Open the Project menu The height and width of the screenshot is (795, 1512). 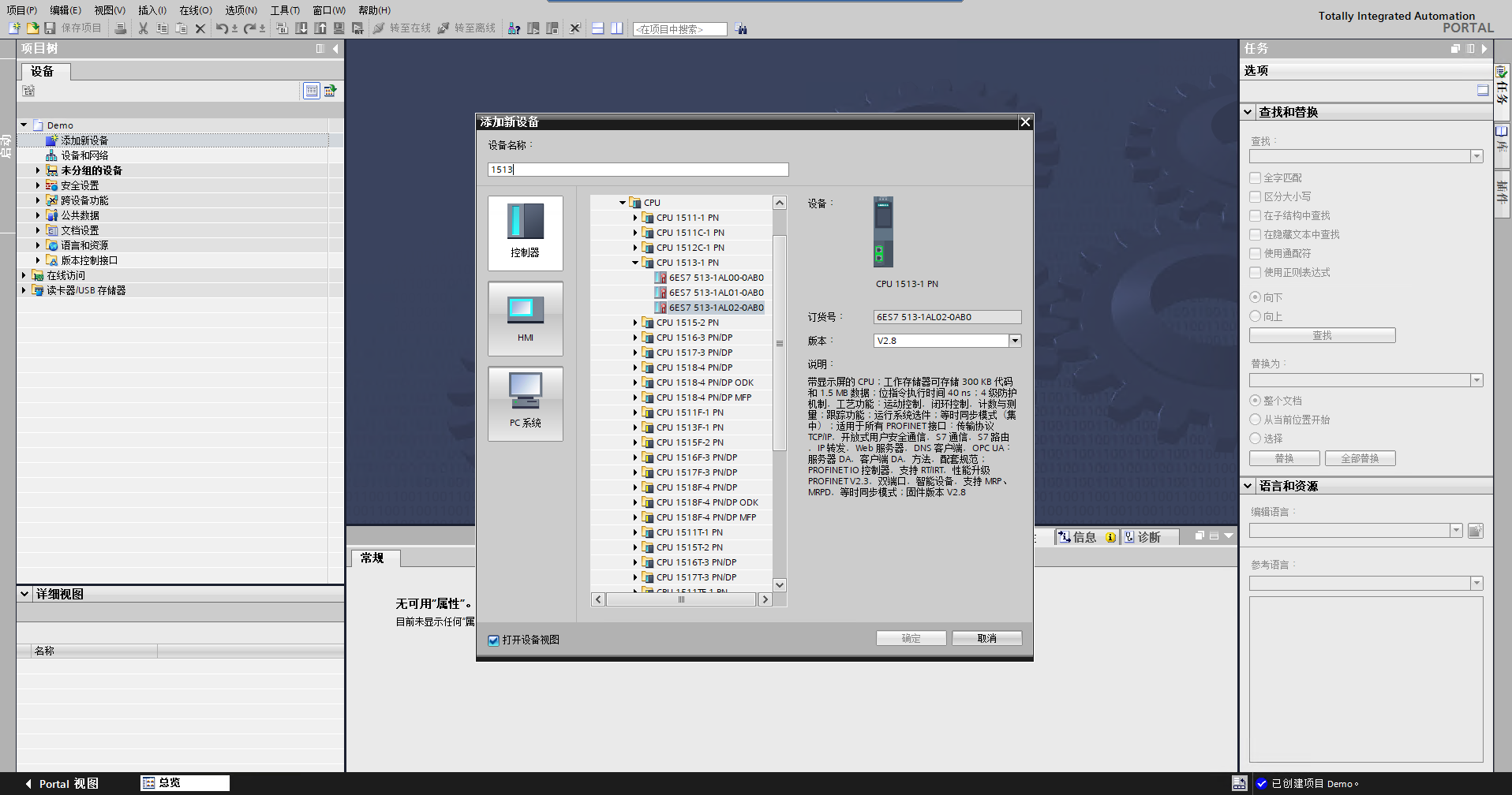21,10
